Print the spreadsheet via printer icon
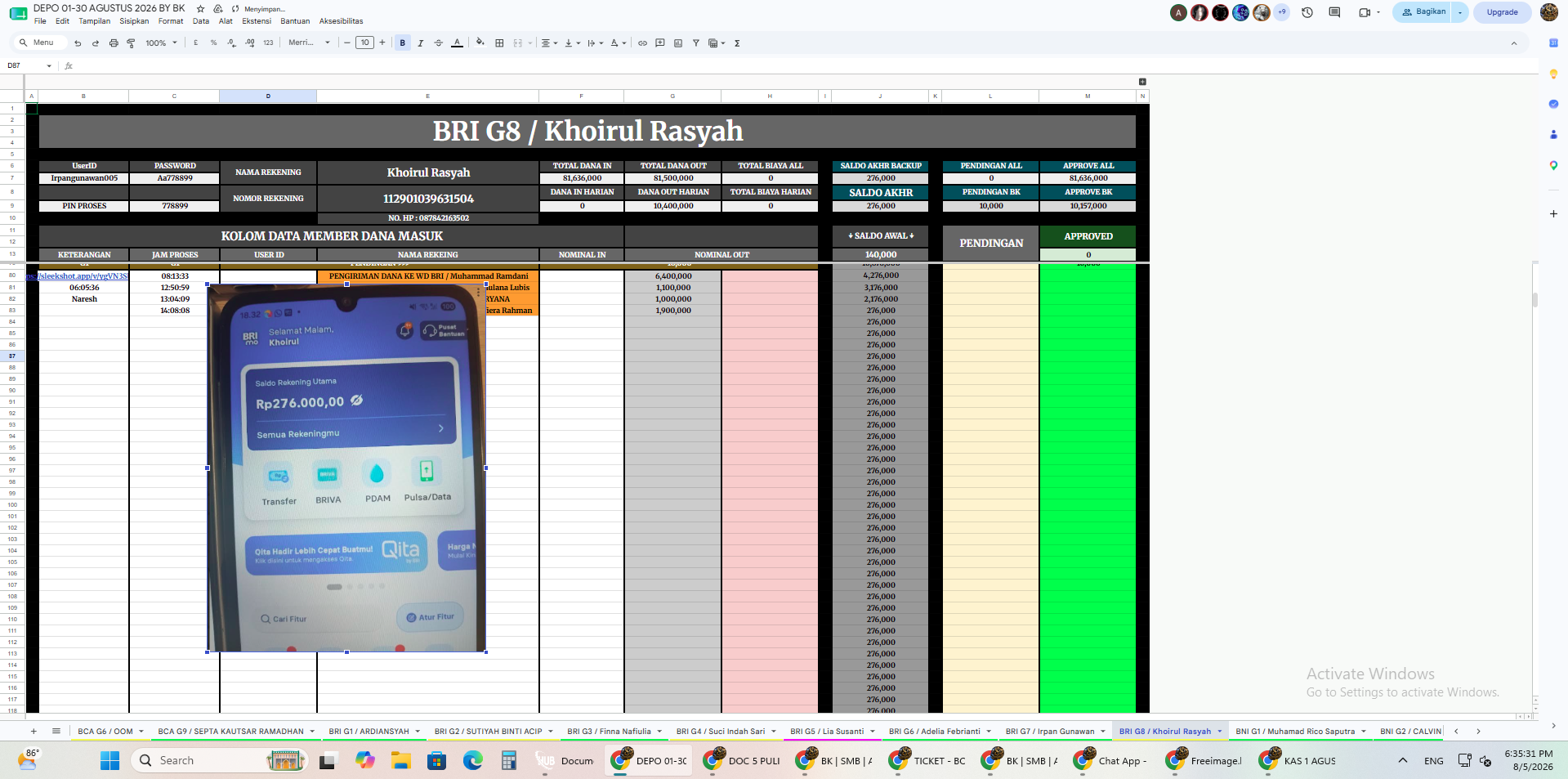Image resolution: width=1568 pixels, height=779 pixels. point(114,43)
